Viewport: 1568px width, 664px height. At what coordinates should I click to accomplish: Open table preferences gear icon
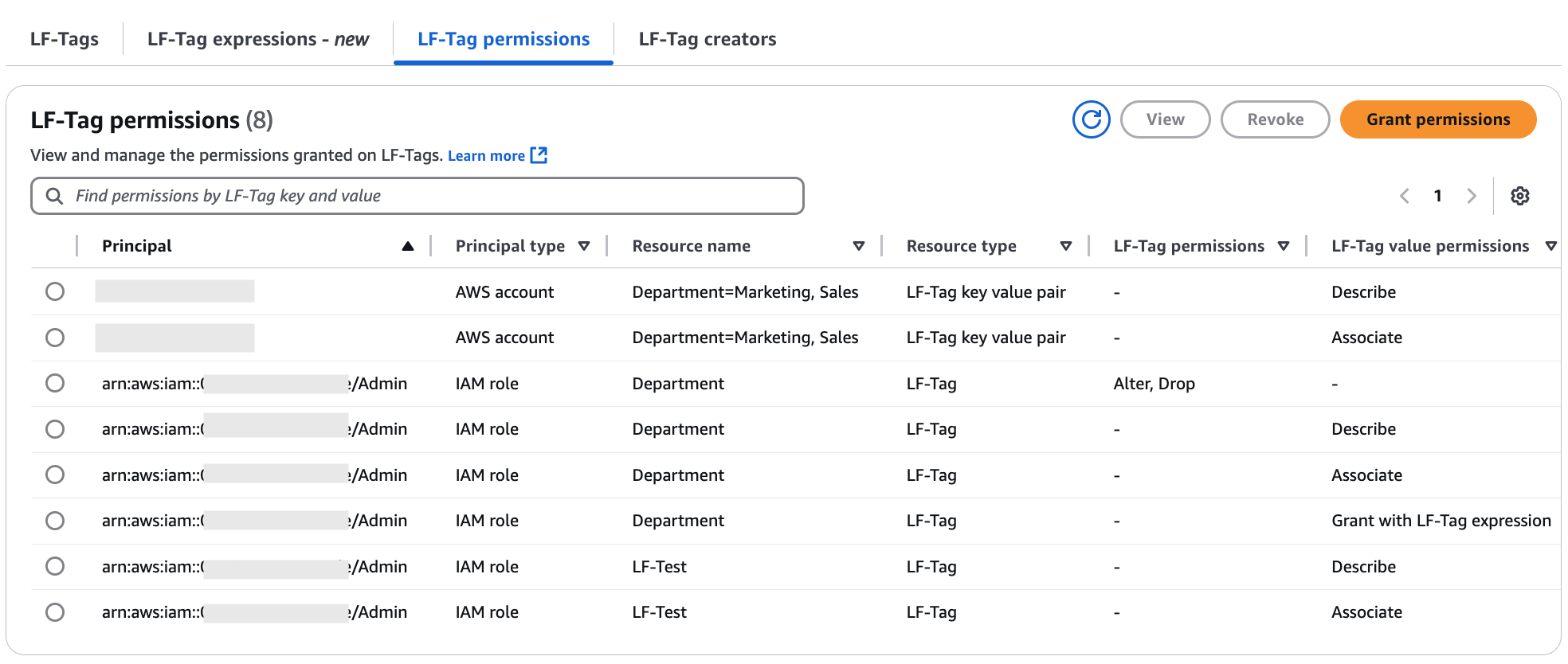1519,196
